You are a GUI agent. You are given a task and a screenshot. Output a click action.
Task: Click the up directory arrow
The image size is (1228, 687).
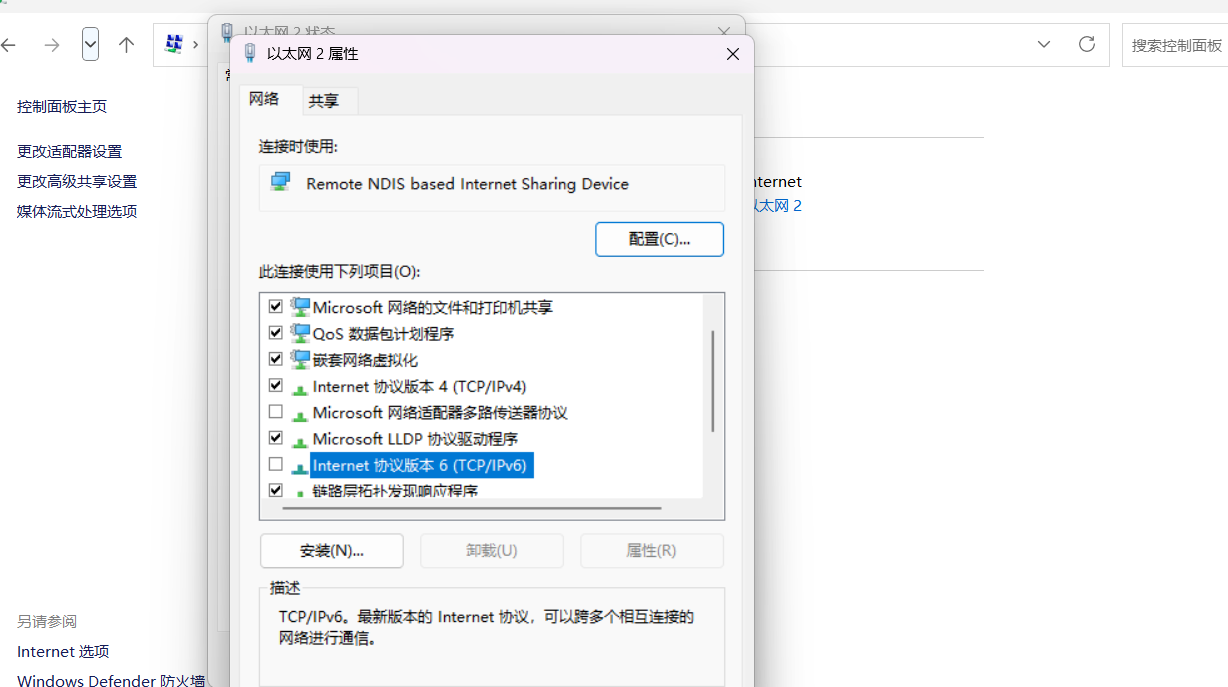[126, 45]
